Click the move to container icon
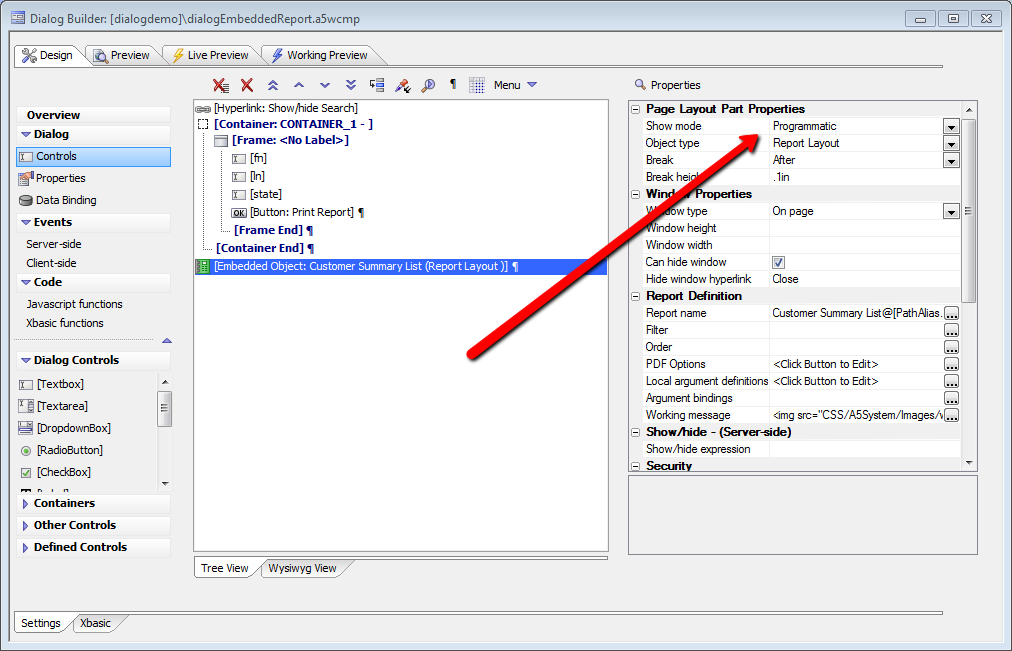 [377, 85]
